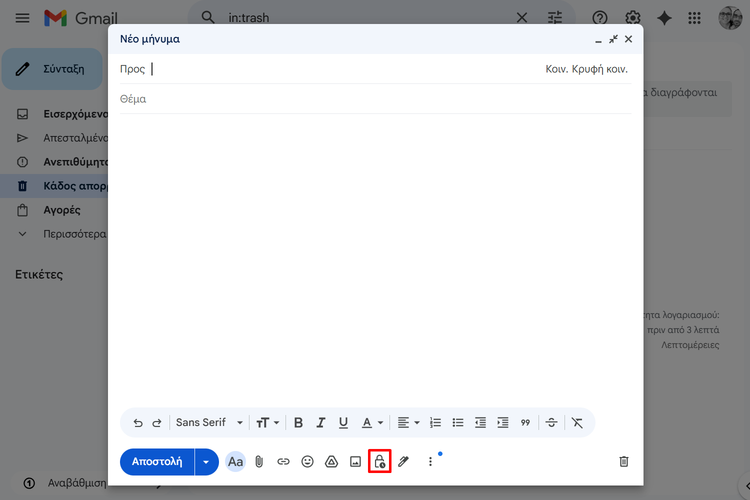Open more compose options menu
750x500 pixels.
[x=430, y=462]
